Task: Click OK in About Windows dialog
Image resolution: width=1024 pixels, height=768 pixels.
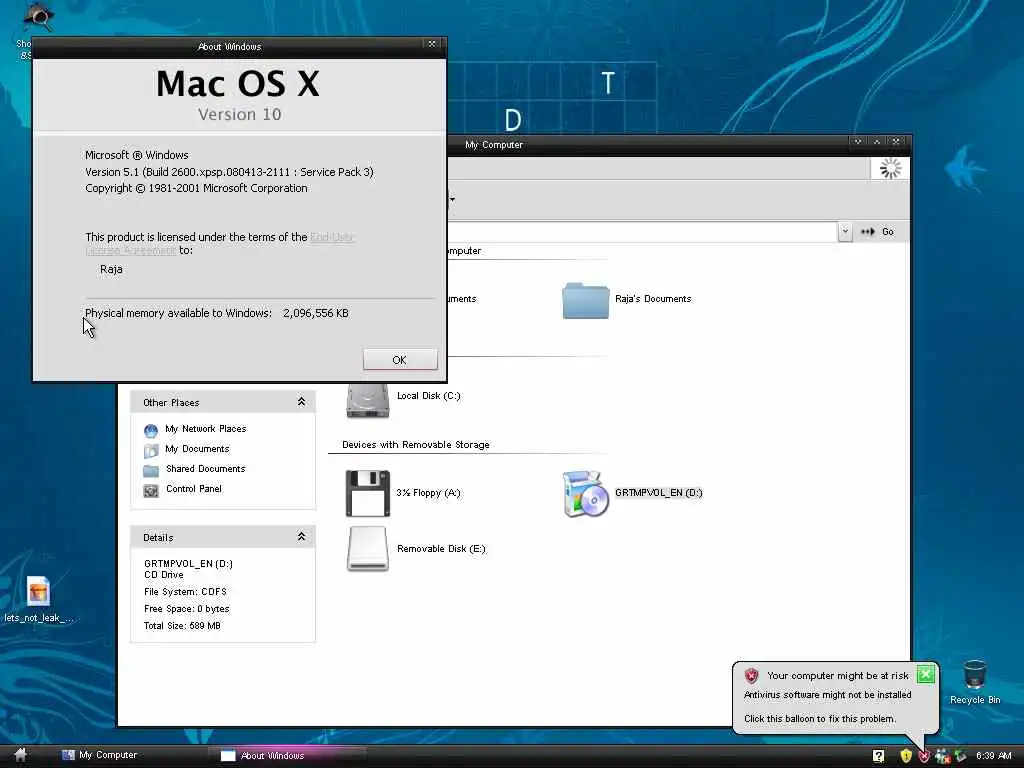Action: click(x=400, y=360)
